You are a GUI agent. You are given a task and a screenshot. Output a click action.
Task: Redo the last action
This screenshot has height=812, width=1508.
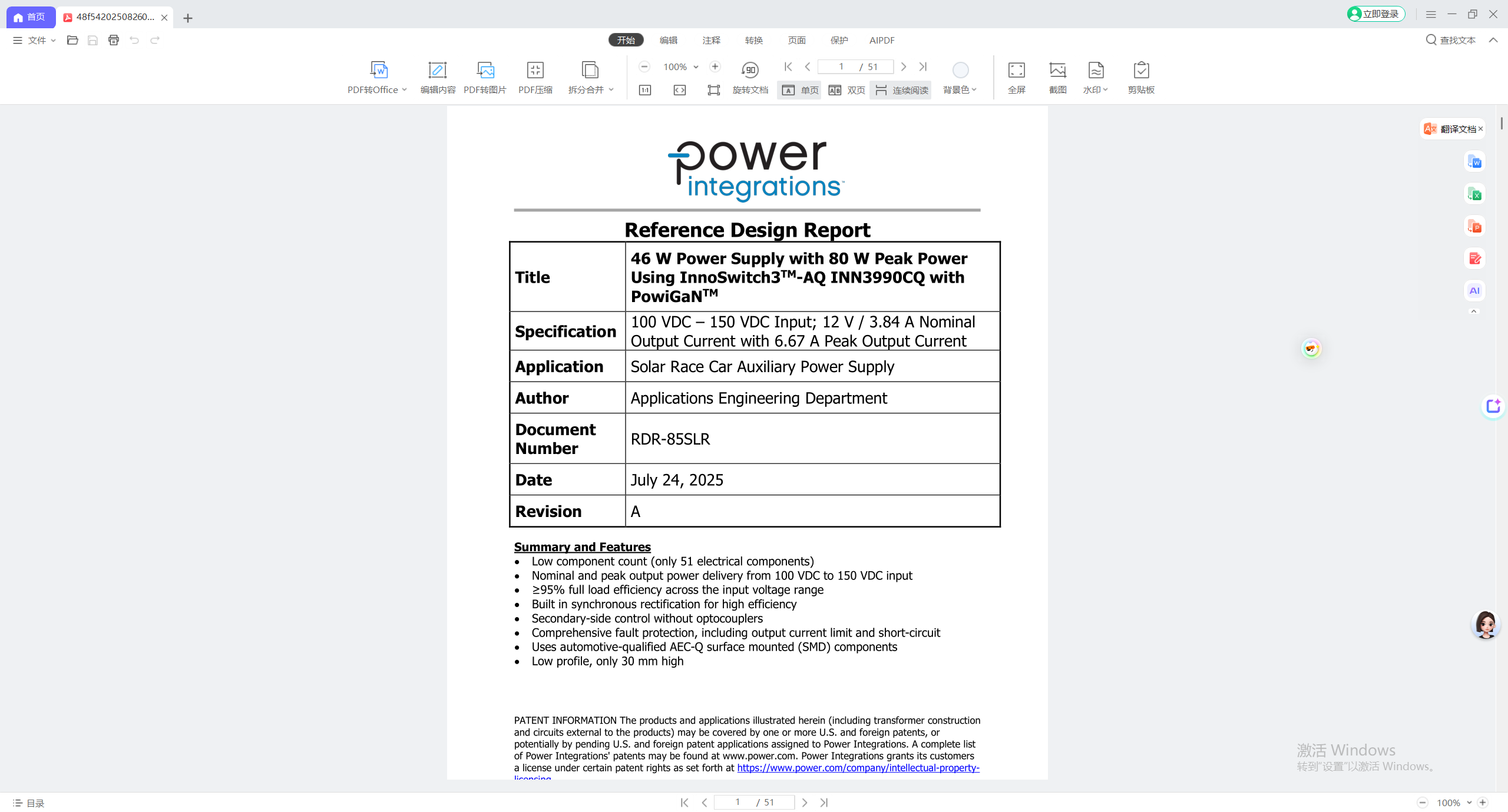coord(155,40)
